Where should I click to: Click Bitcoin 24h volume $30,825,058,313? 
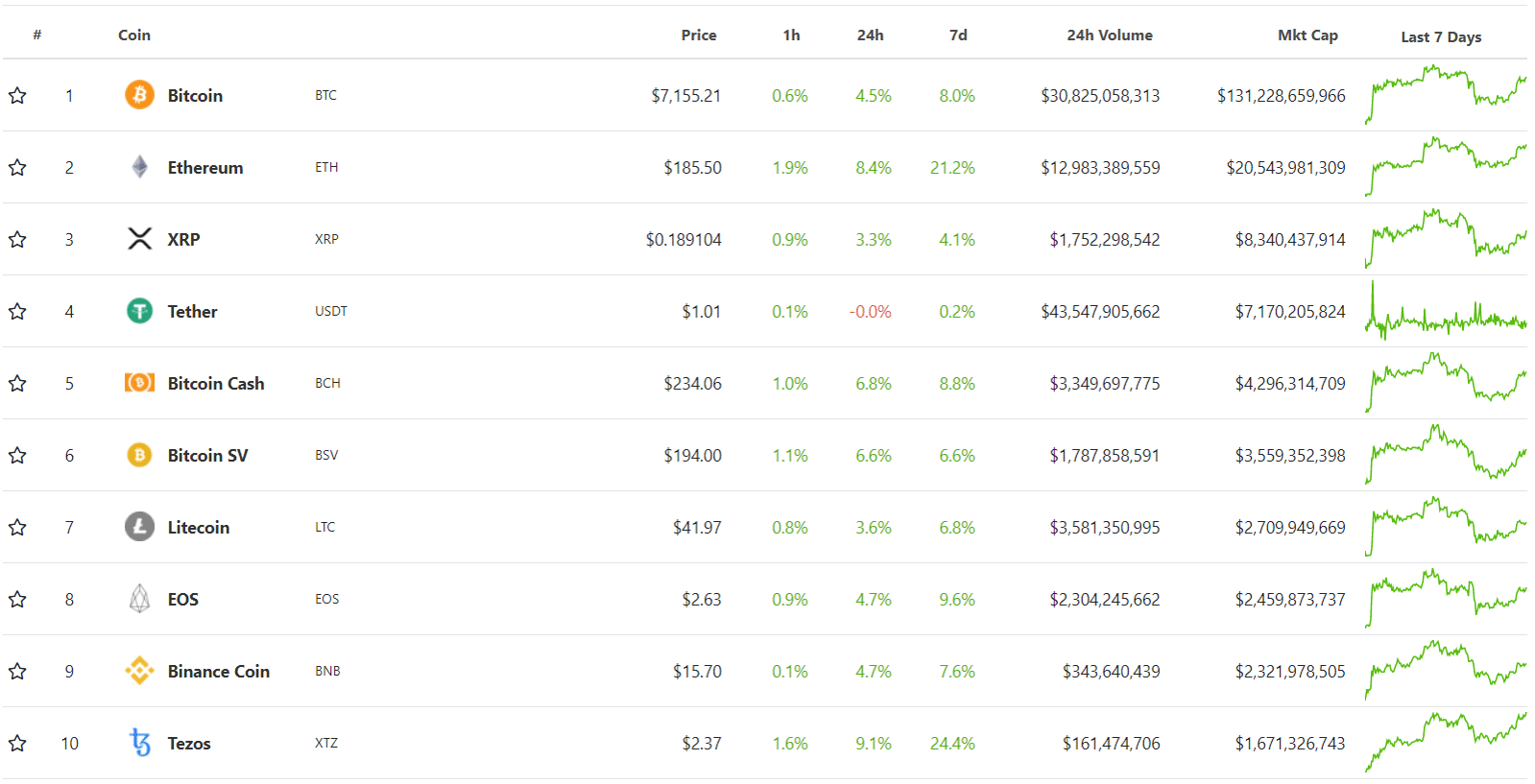point(1100,95)
